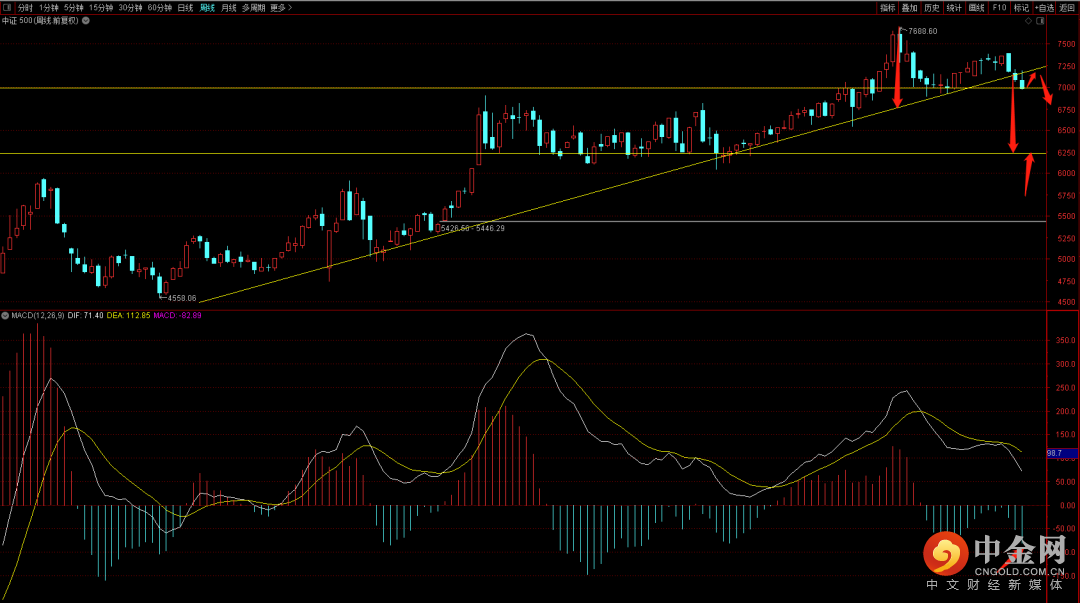Click the panel toggle icon before 分时
Viewport: 1080px width, 603px height.
pos(7,7)
